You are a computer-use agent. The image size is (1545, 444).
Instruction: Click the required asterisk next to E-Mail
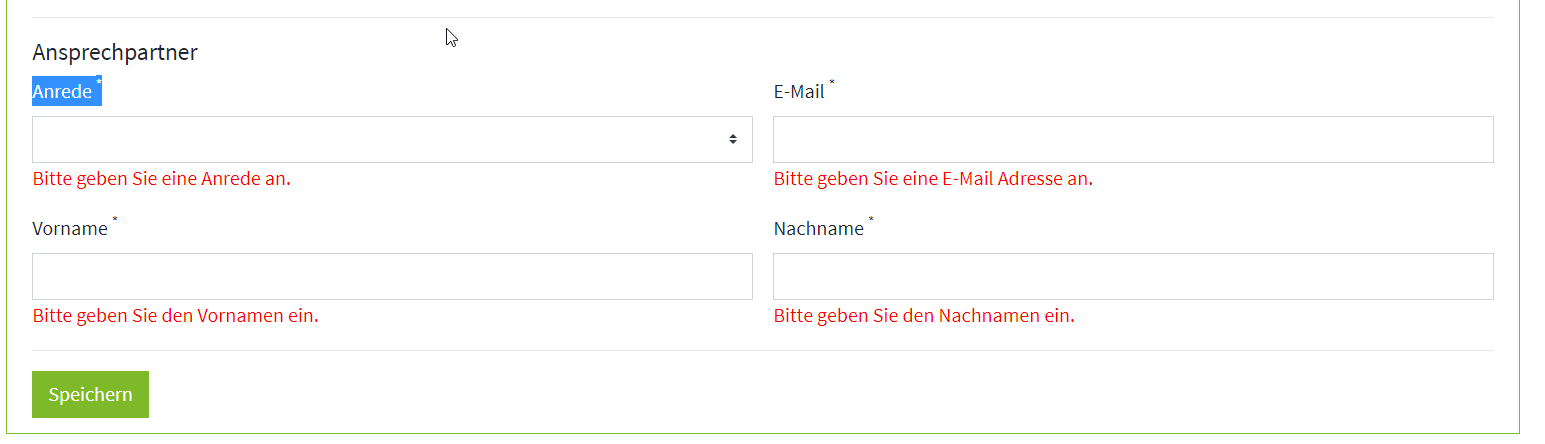[x=832, y=83]
